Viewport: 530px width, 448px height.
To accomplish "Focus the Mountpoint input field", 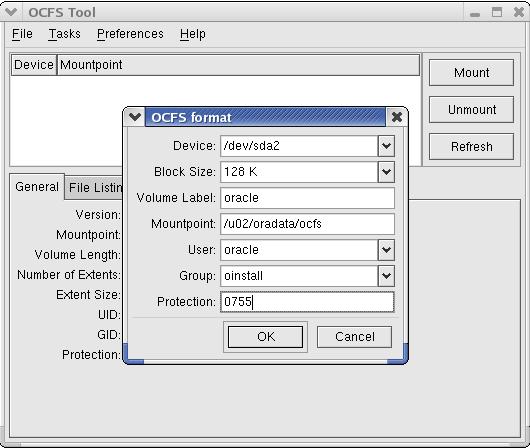I will (x=307, y=224).
